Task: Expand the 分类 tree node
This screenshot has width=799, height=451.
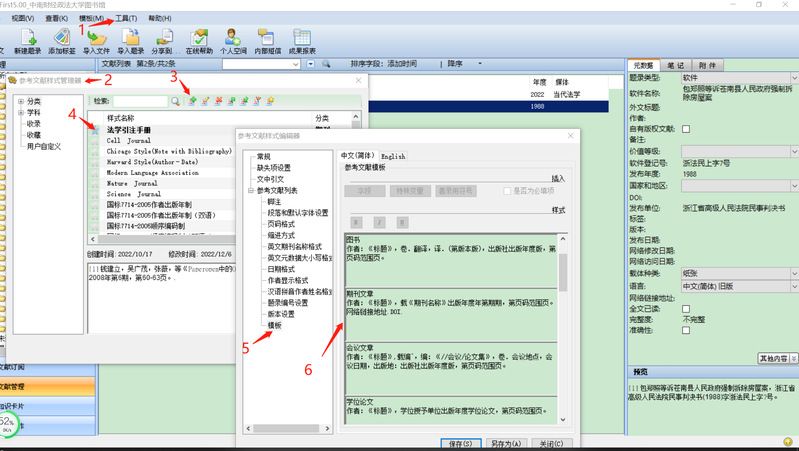Action: click(21, 101)
